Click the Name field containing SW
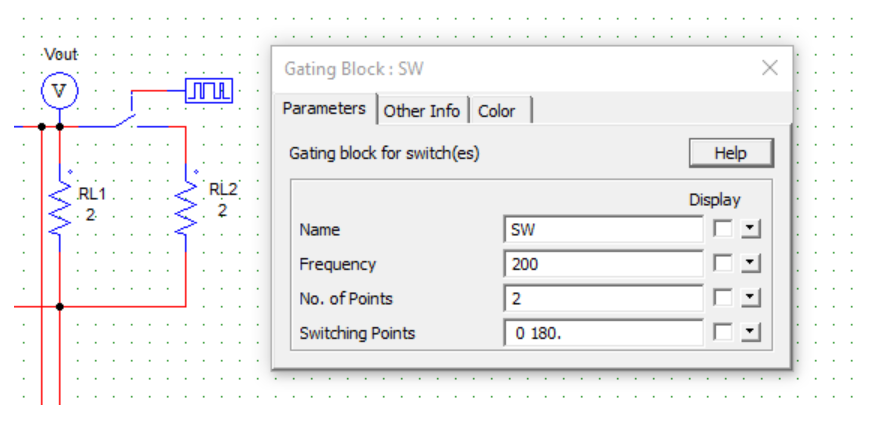The image size is (886, 423). [x=603, y=230]
